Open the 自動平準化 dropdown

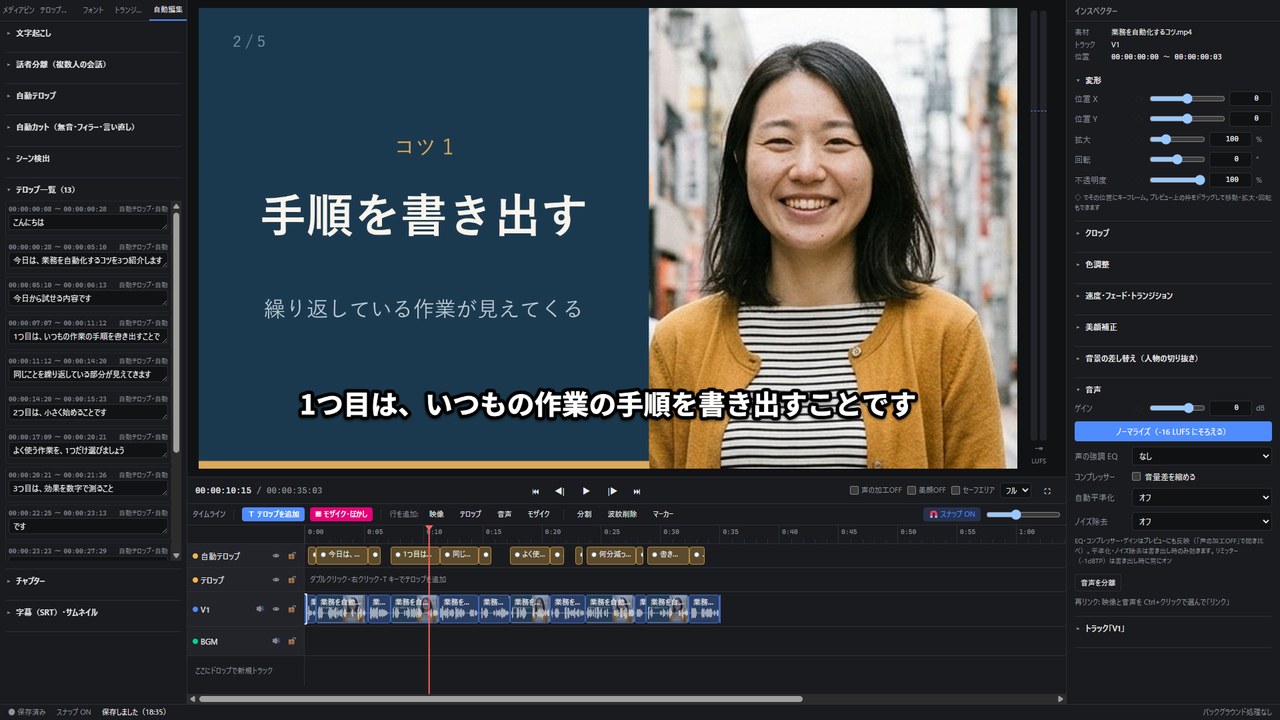tap(1201, 497)
